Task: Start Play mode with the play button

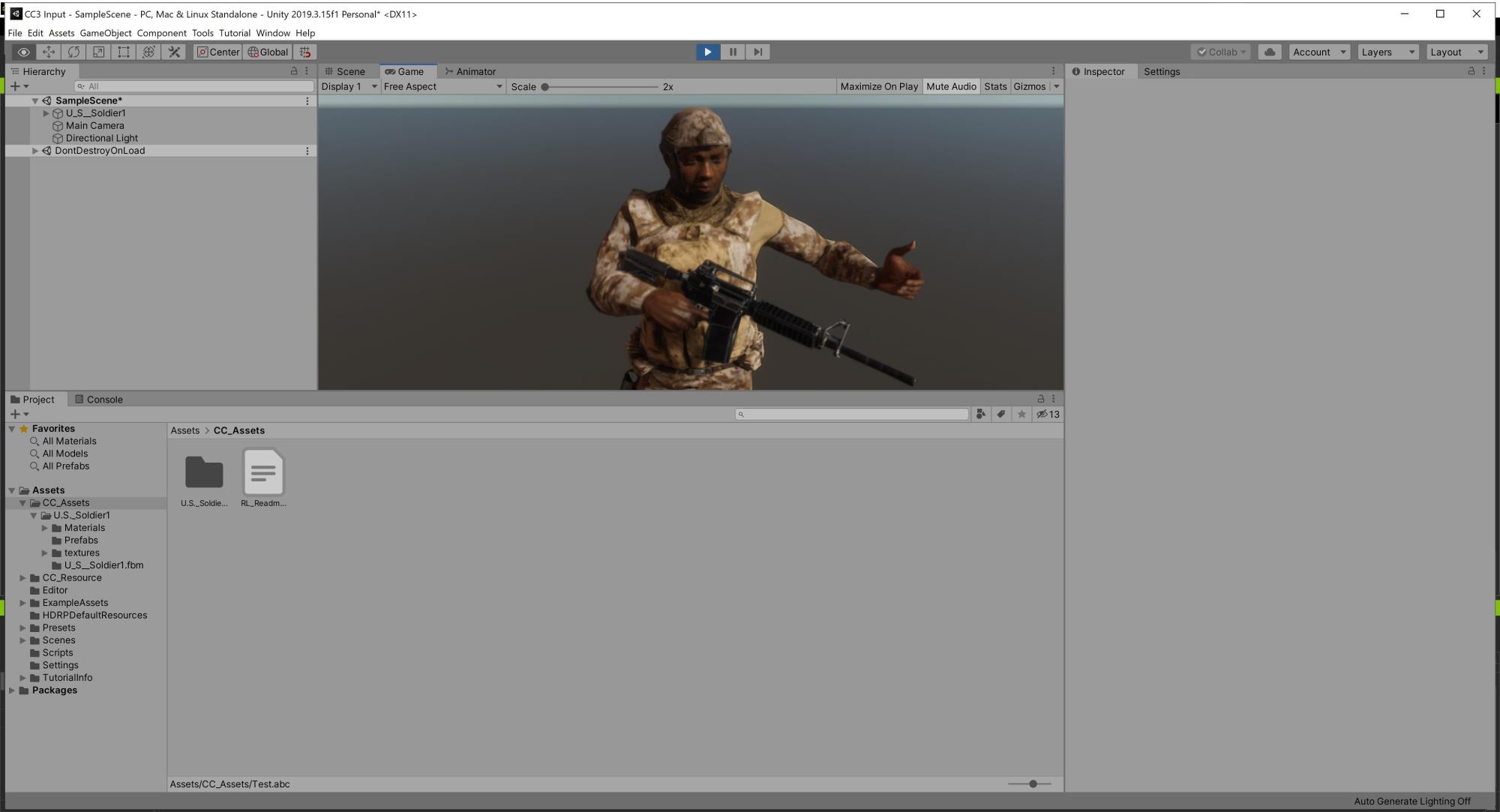Action: [707, 52]
